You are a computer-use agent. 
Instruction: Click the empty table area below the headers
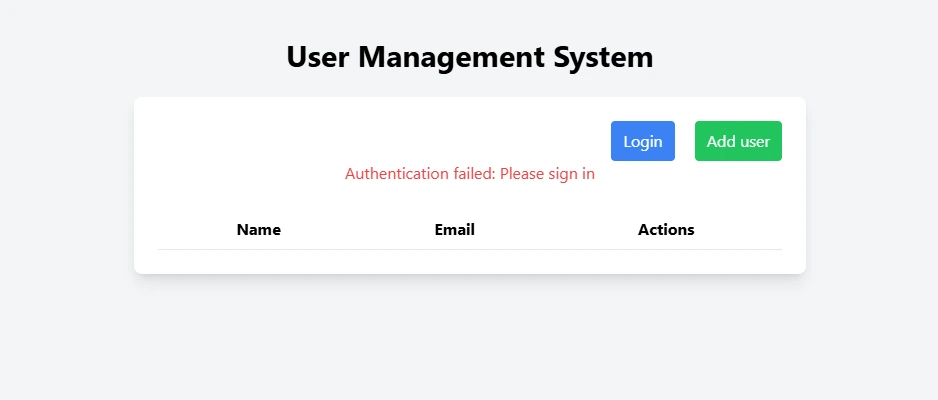[x=470, y=261]
